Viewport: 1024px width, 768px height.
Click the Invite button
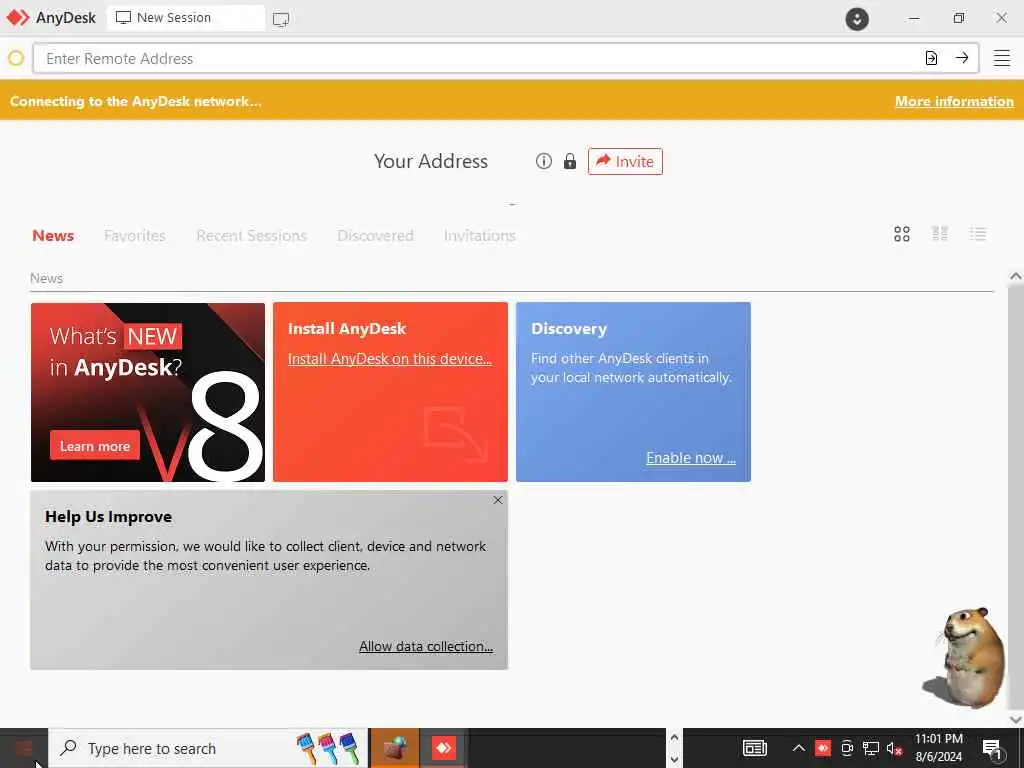(625, 161)
